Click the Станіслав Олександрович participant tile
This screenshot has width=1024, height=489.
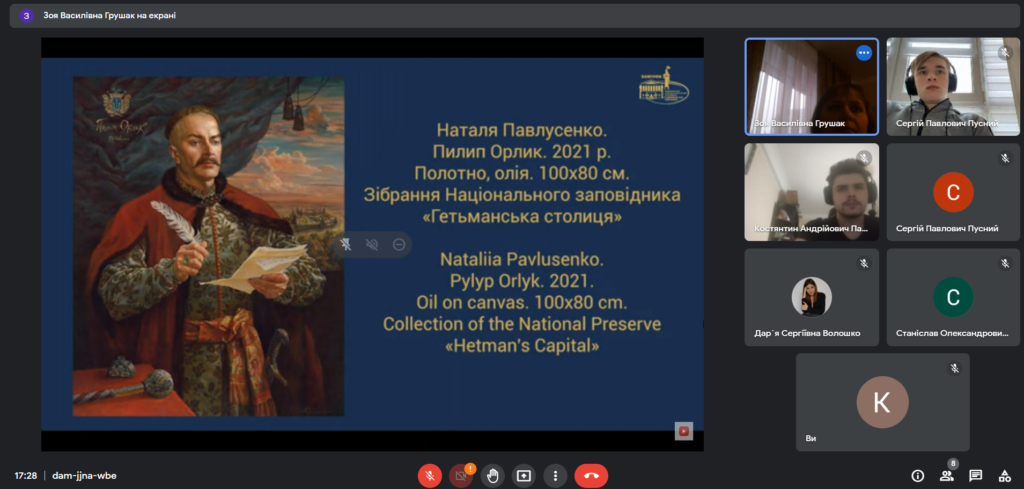(x=952, y=296)
